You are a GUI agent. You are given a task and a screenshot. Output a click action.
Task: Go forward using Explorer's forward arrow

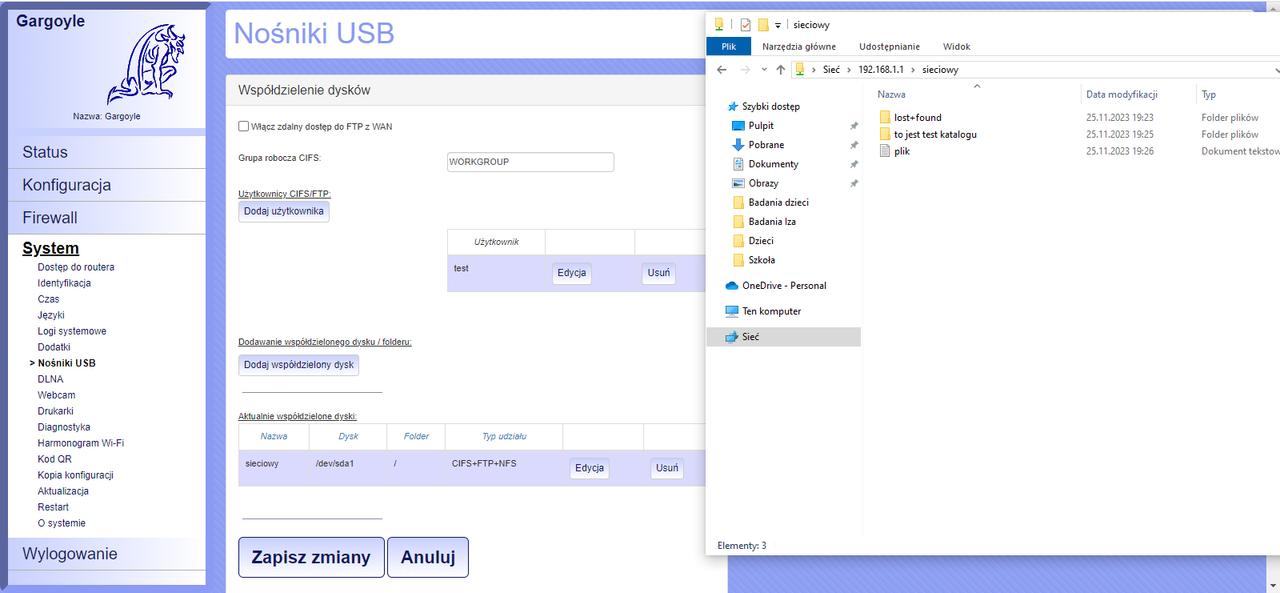tap(745, 70)
